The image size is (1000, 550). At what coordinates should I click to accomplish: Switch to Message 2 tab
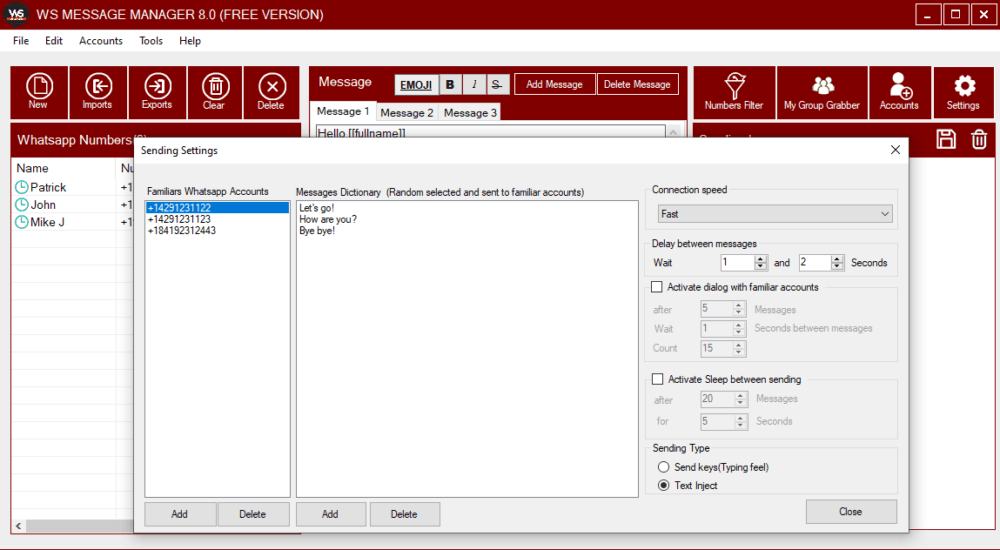click(407, 112)
